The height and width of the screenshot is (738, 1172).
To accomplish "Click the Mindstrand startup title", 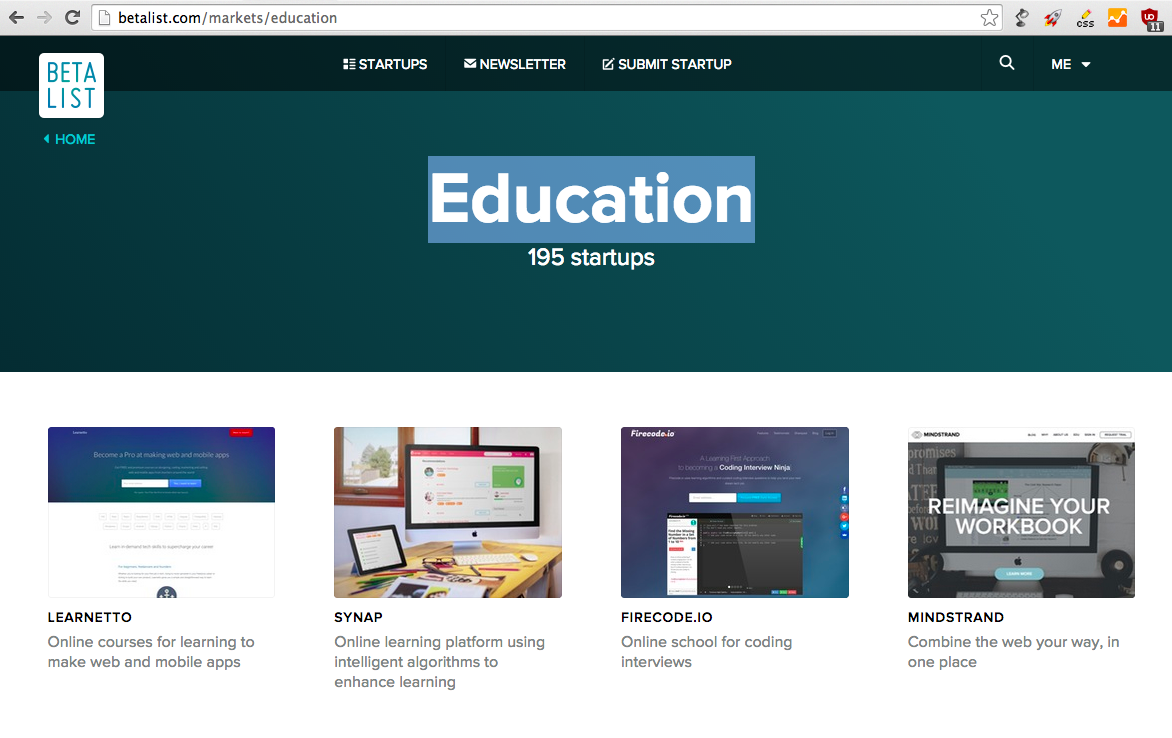I will point(955,617).
